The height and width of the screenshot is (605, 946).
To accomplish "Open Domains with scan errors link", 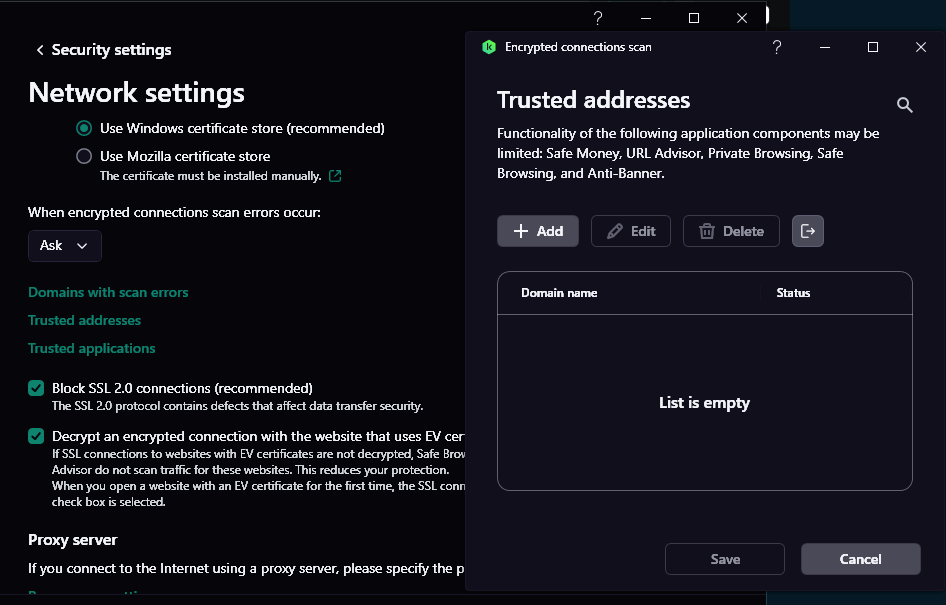I will click(108, 292).
